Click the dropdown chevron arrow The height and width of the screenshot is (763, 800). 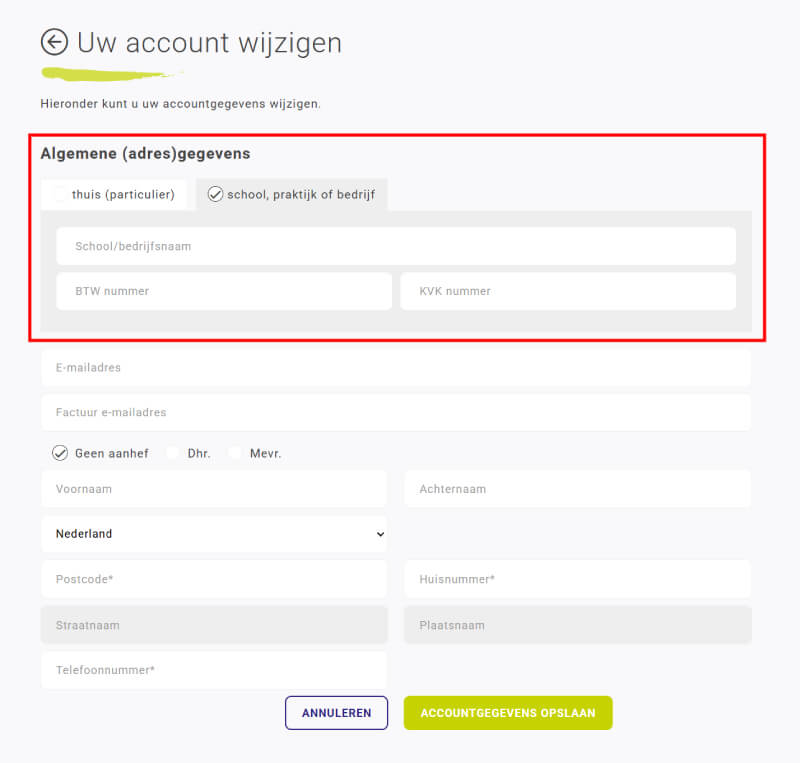[380, 534]
